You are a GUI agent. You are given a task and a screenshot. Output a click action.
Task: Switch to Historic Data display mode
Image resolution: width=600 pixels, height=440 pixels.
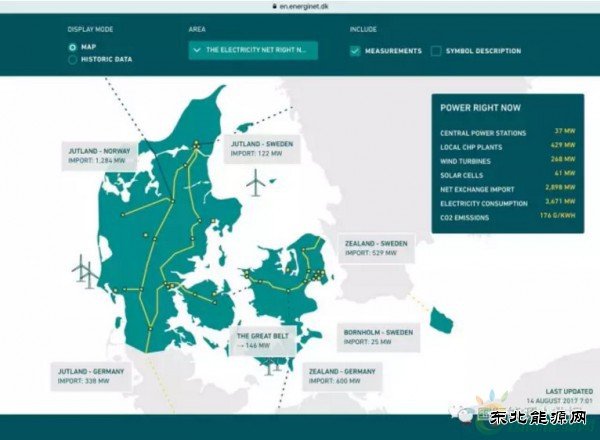coord(73,60)
